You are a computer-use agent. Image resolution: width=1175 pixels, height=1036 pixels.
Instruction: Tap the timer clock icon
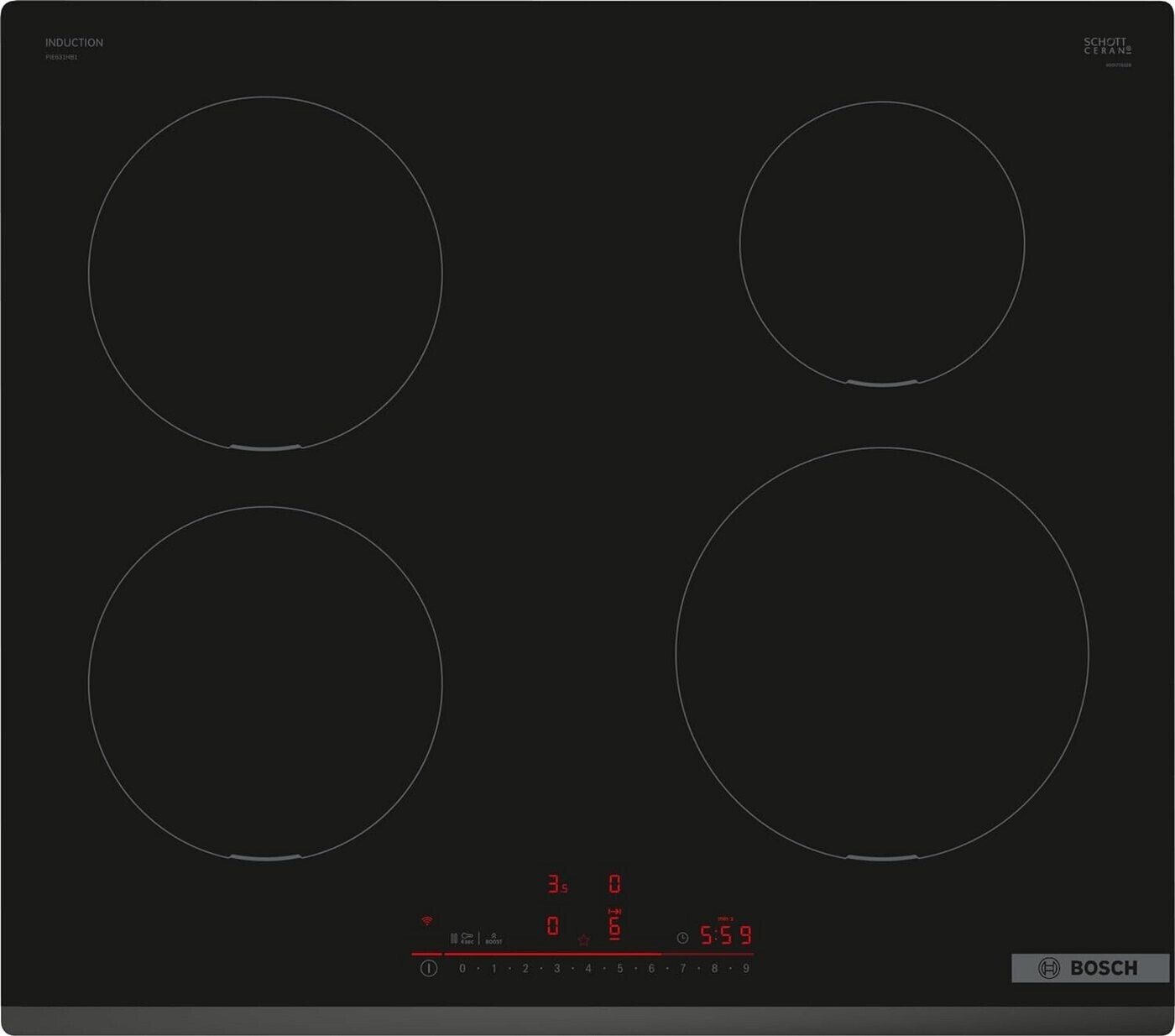click(682, 938)
